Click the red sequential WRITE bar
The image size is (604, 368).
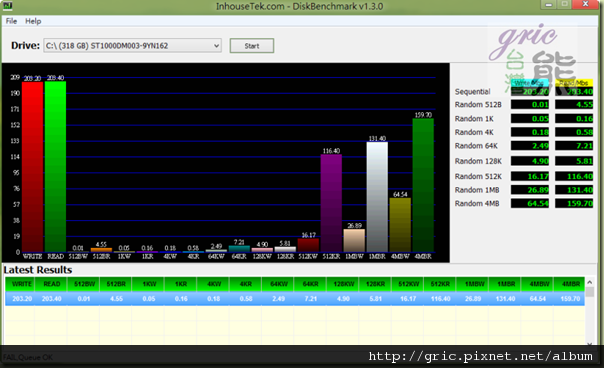coord(32,167)
